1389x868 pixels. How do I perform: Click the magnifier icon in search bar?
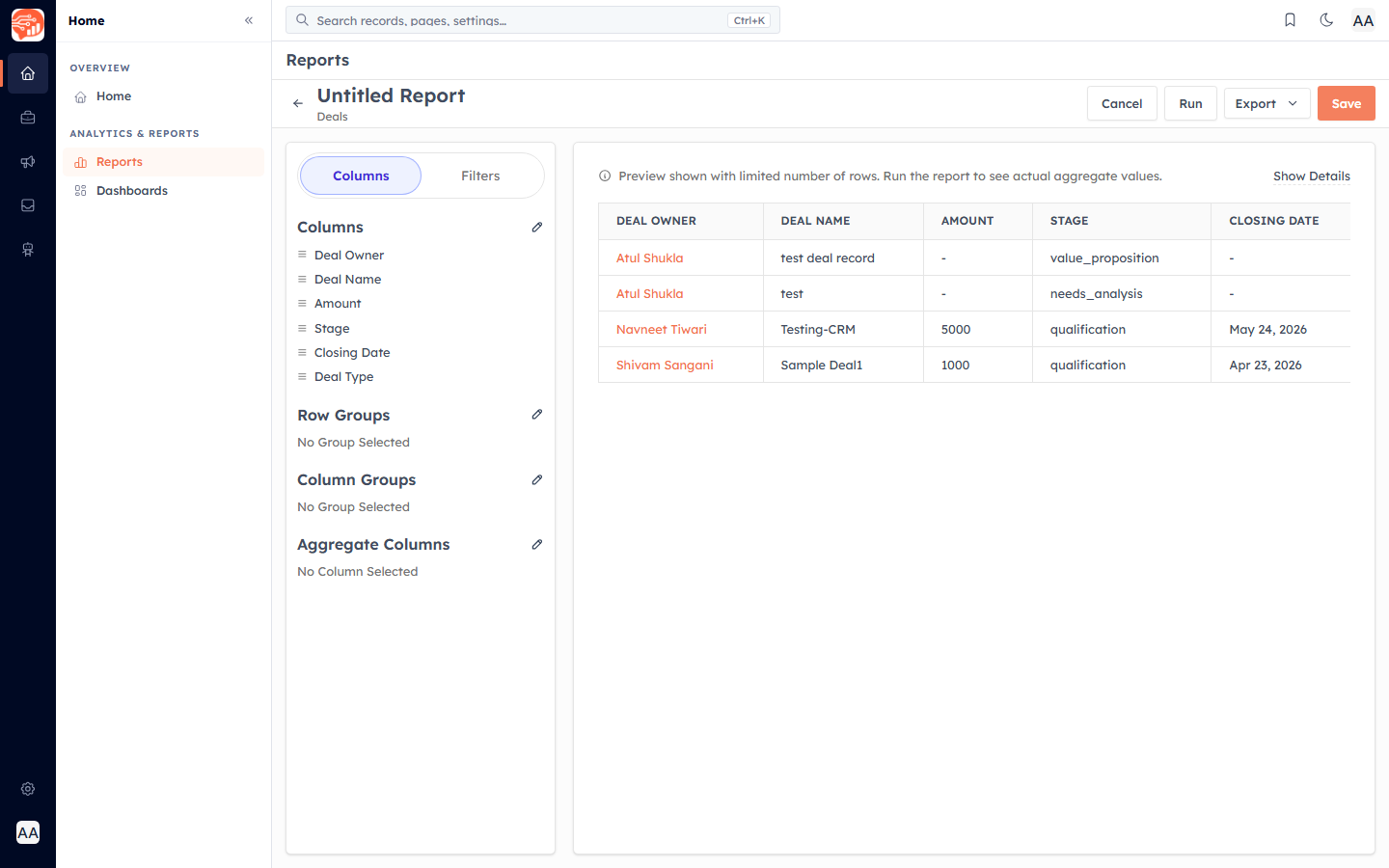302,20
